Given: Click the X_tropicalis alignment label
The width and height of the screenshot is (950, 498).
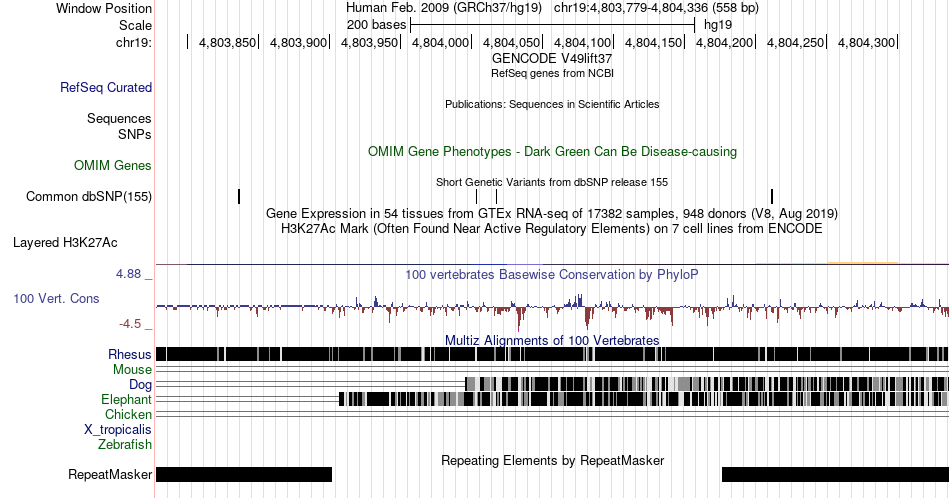Looking at the screenshot, I should point(118,430).
